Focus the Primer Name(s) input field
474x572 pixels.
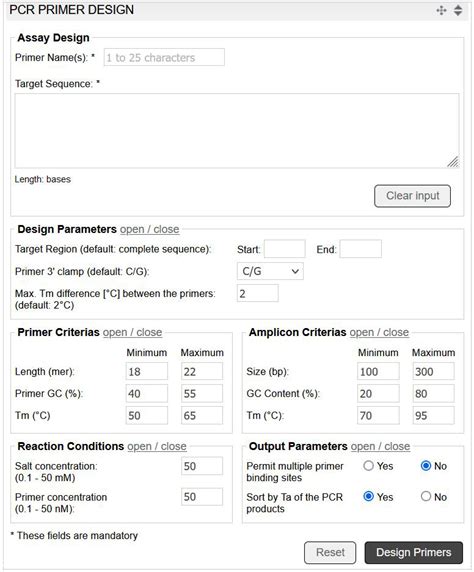coord(164,57)
